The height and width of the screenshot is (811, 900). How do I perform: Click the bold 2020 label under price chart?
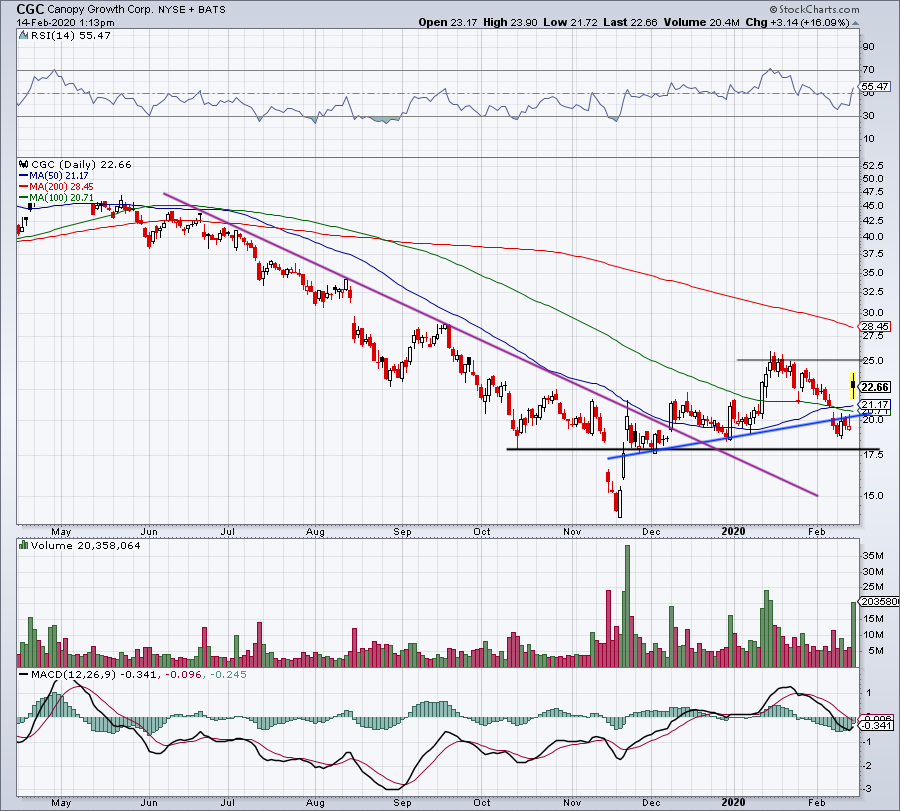[733, 531]
